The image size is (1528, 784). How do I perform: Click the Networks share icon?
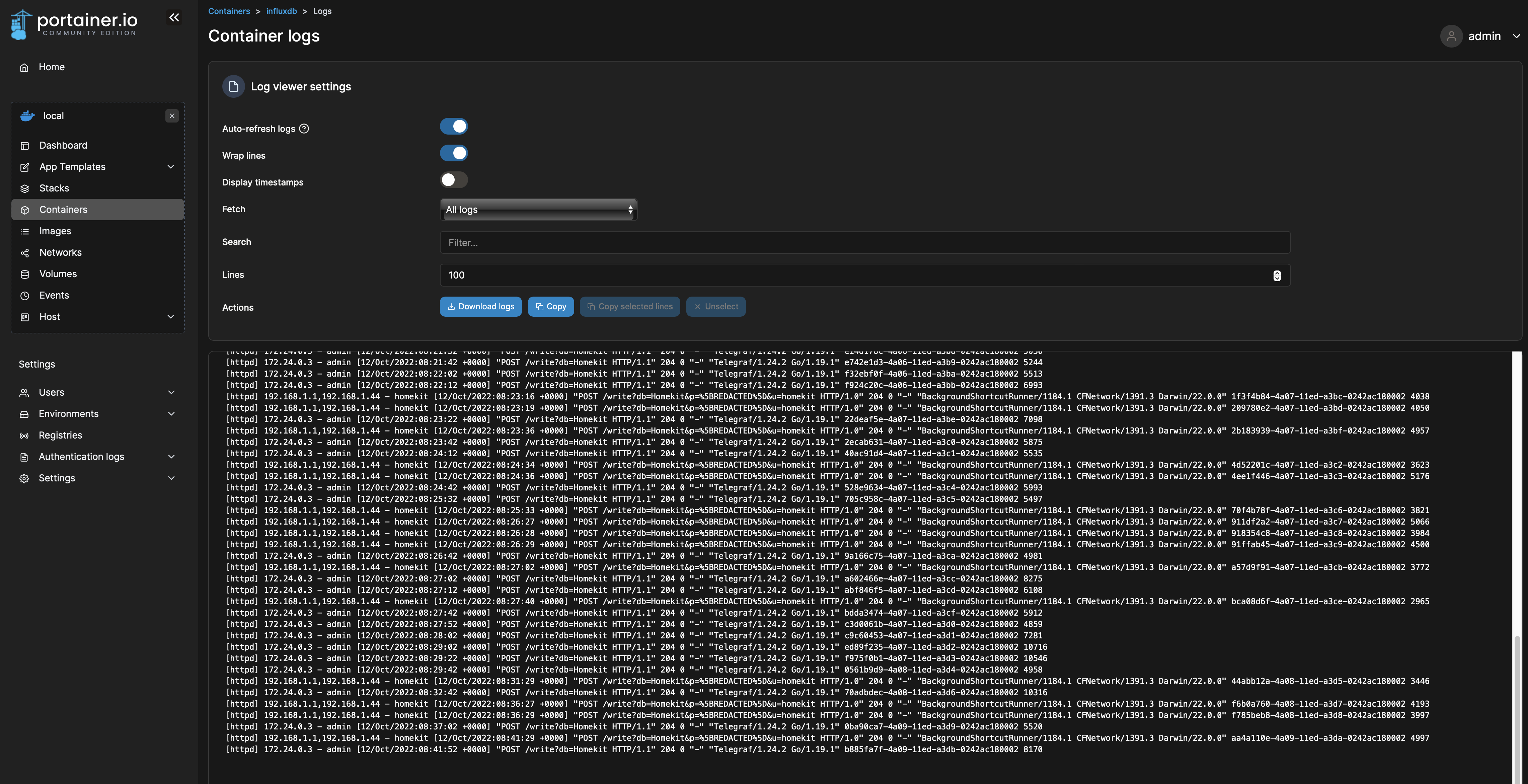tap(25, 253)
